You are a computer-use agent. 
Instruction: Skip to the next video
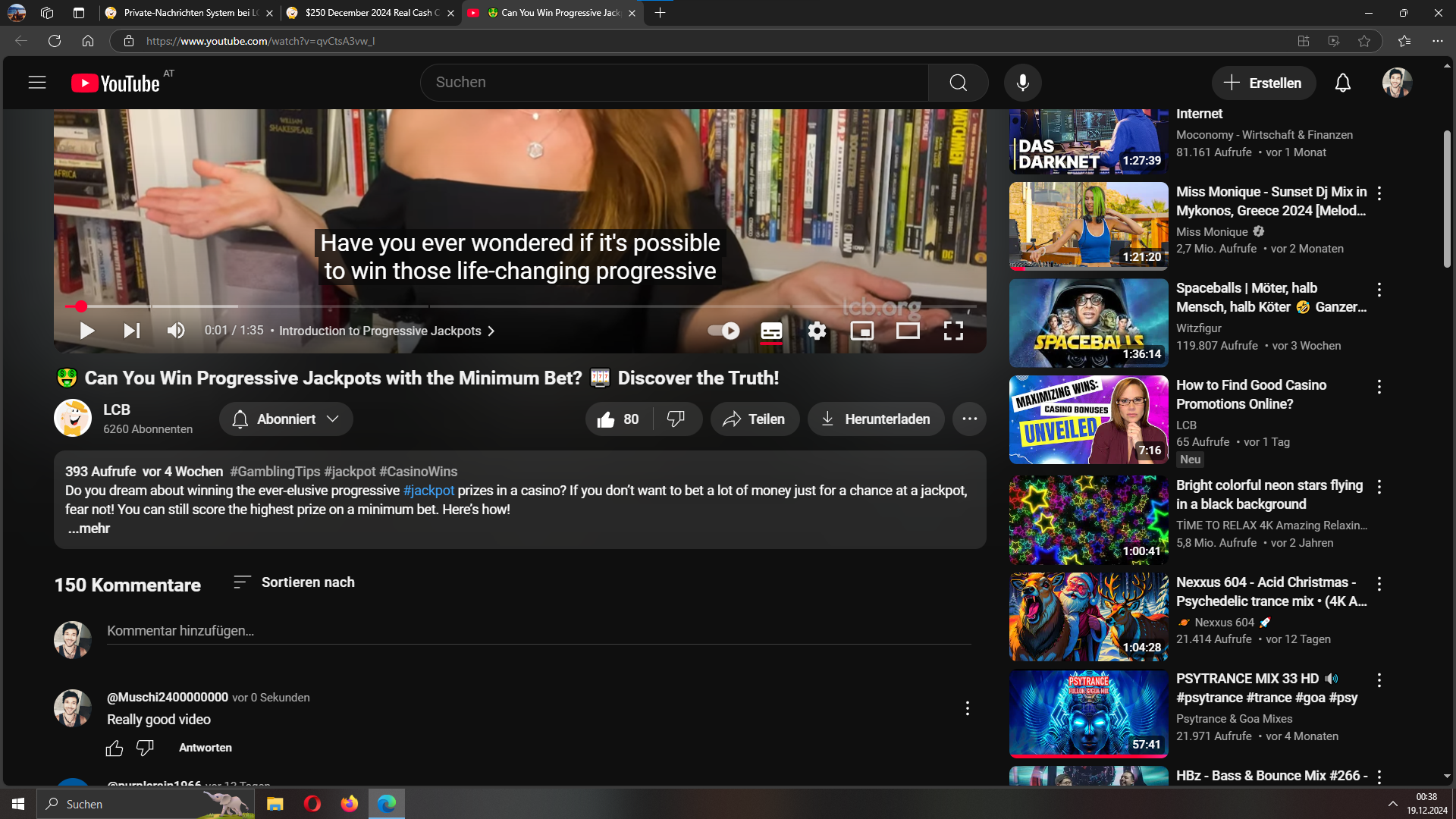[x=132, y=331]
